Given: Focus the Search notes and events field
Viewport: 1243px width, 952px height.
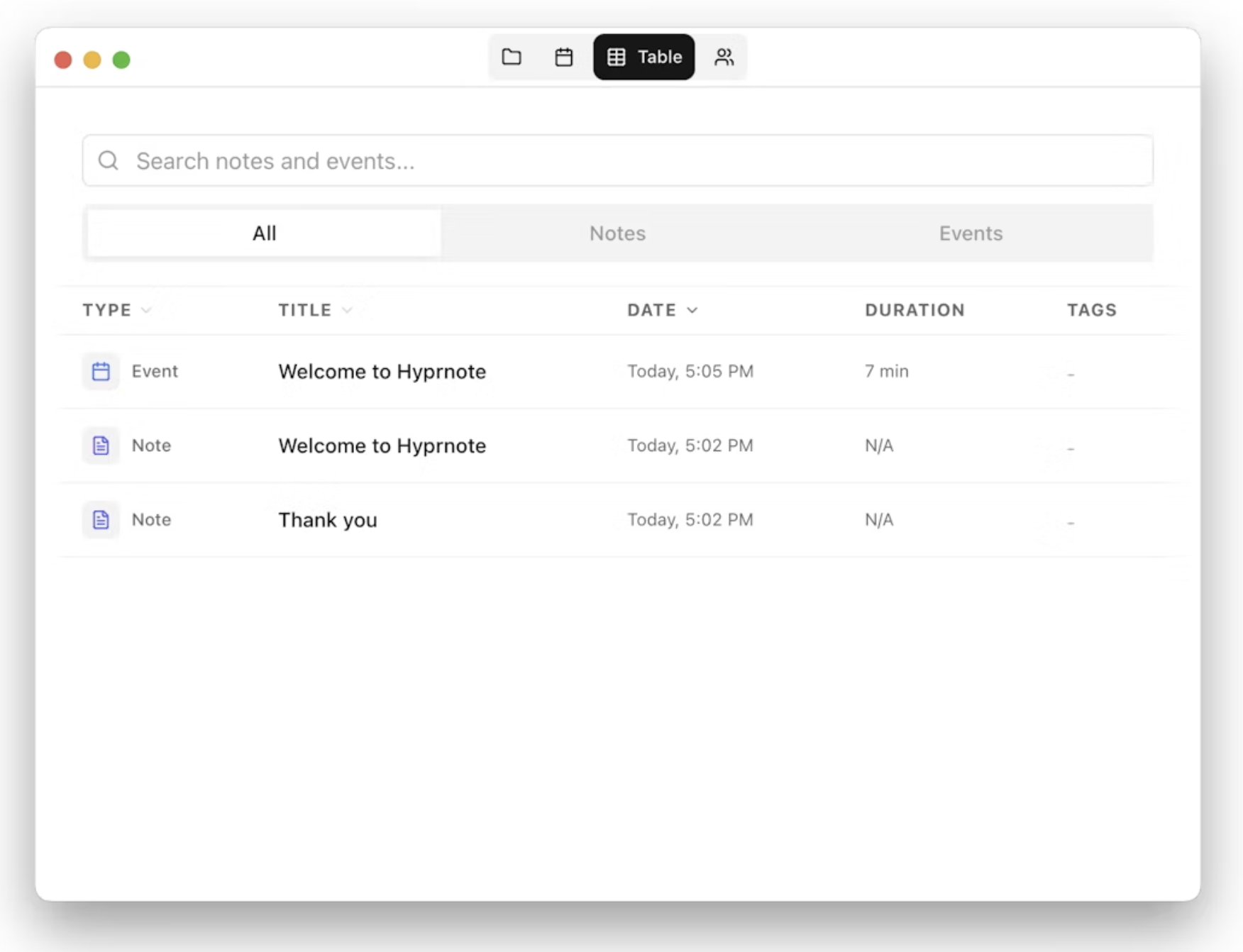Looking at the screenshot, I should (617, 161).
